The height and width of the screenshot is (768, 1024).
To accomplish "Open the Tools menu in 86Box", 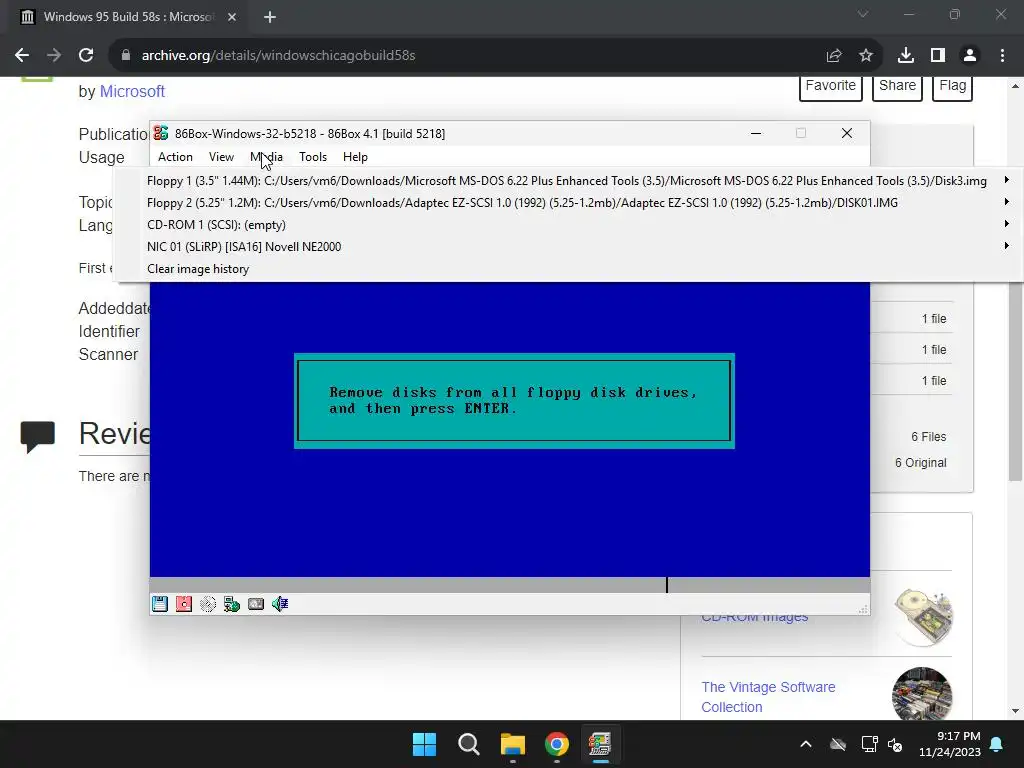I will (x=313, y=157).
